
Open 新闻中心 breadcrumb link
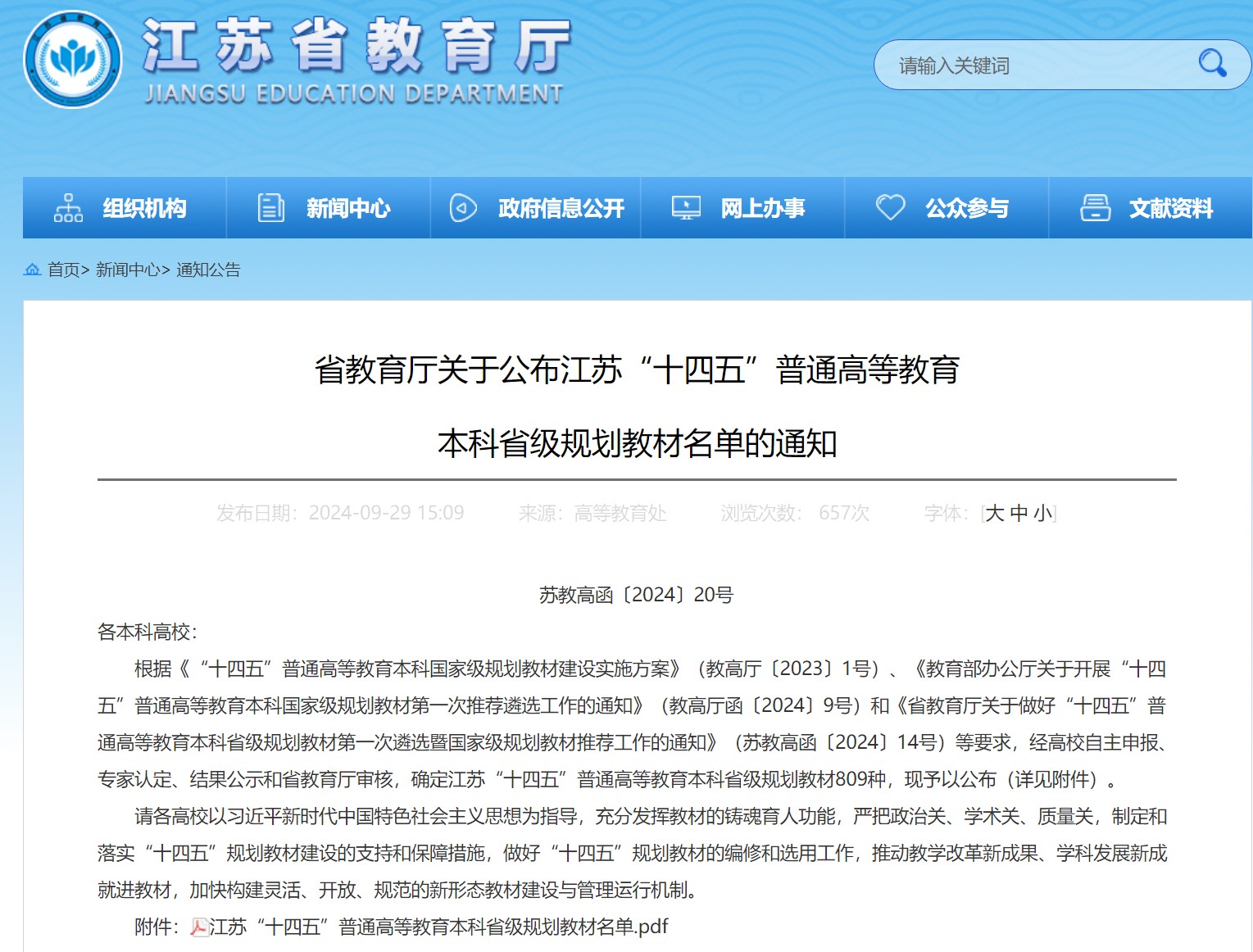coord(127,270)
